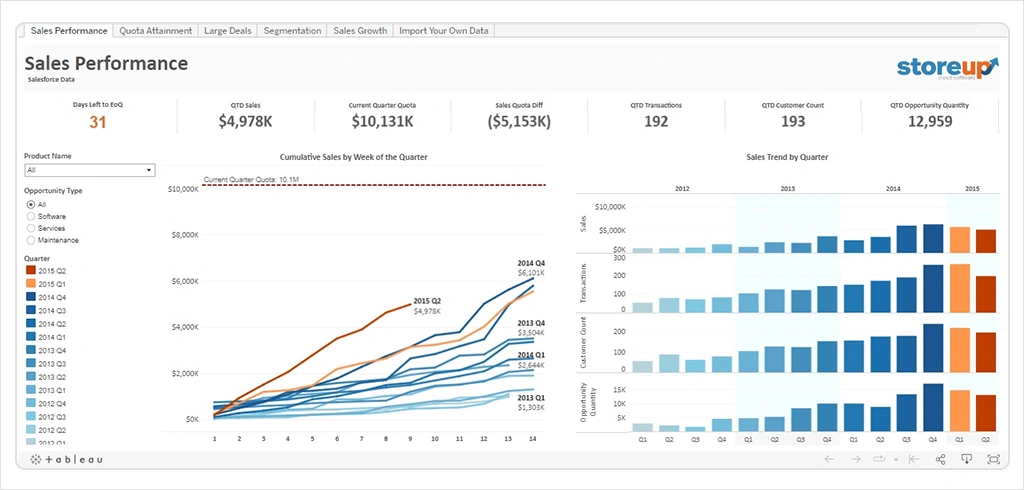Open Import Your Own Data tab
Image resolution: width=1024 pixels, height=490 pixels.
pyautogui.click(x=444, y=31)
